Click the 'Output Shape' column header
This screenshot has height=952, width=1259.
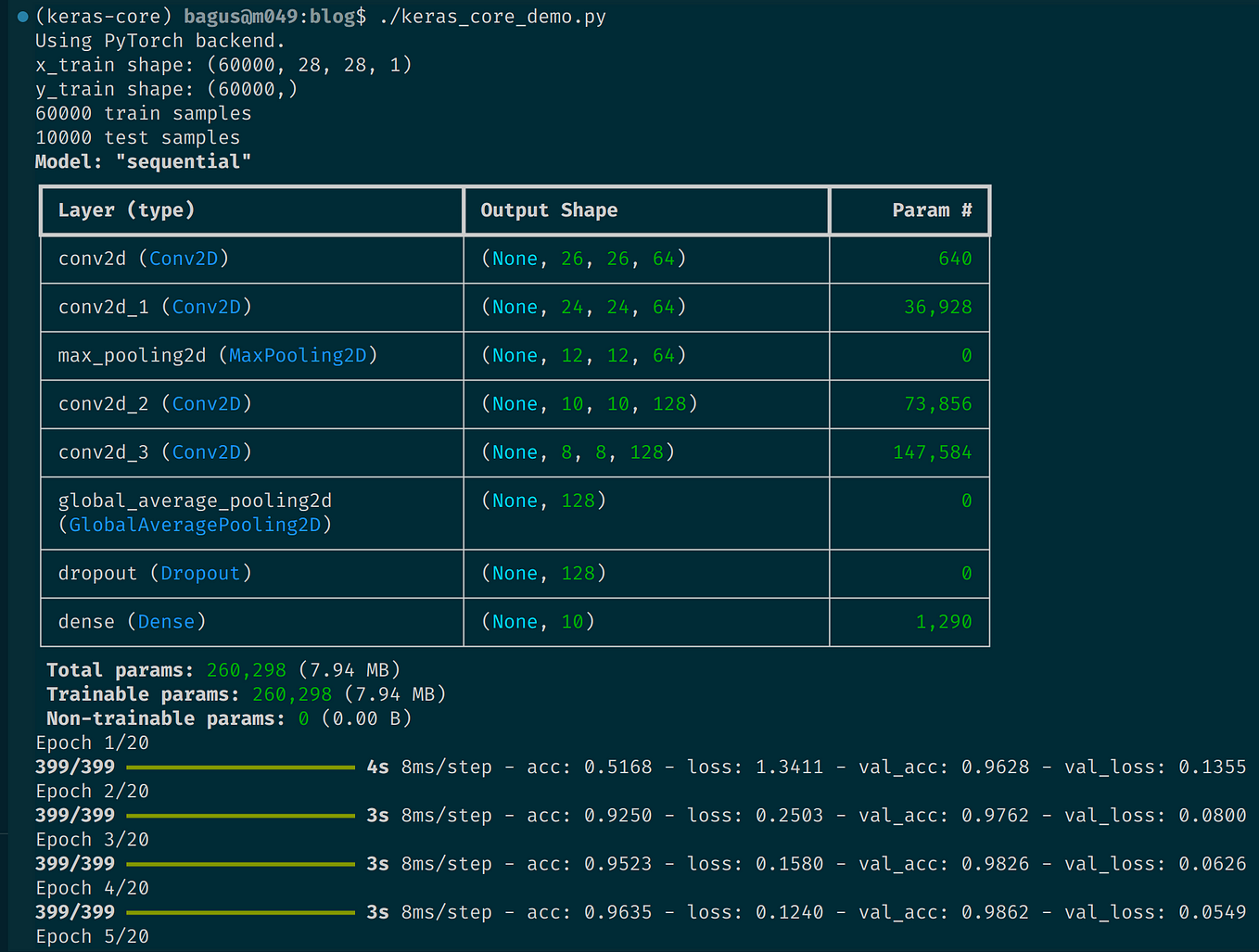[549, 210]
